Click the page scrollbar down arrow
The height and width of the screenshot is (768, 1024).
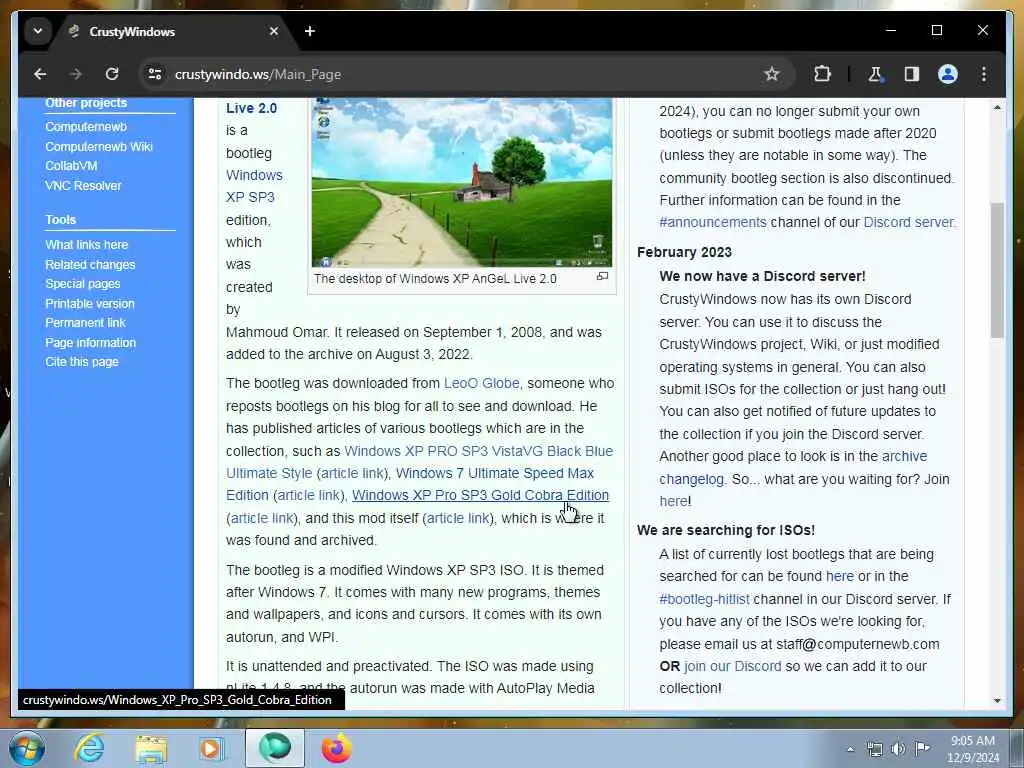pos(997,701)
